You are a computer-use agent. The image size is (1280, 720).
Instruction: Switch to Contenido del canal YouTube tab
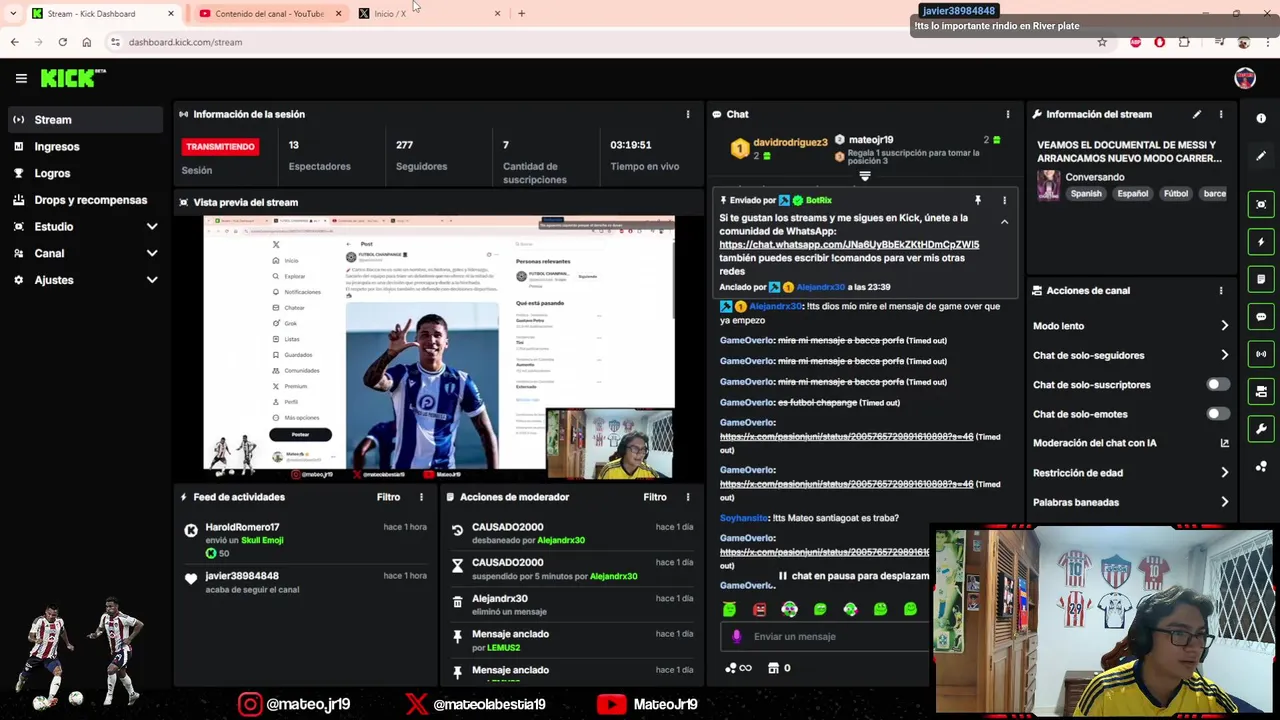(x=268, y=14)
